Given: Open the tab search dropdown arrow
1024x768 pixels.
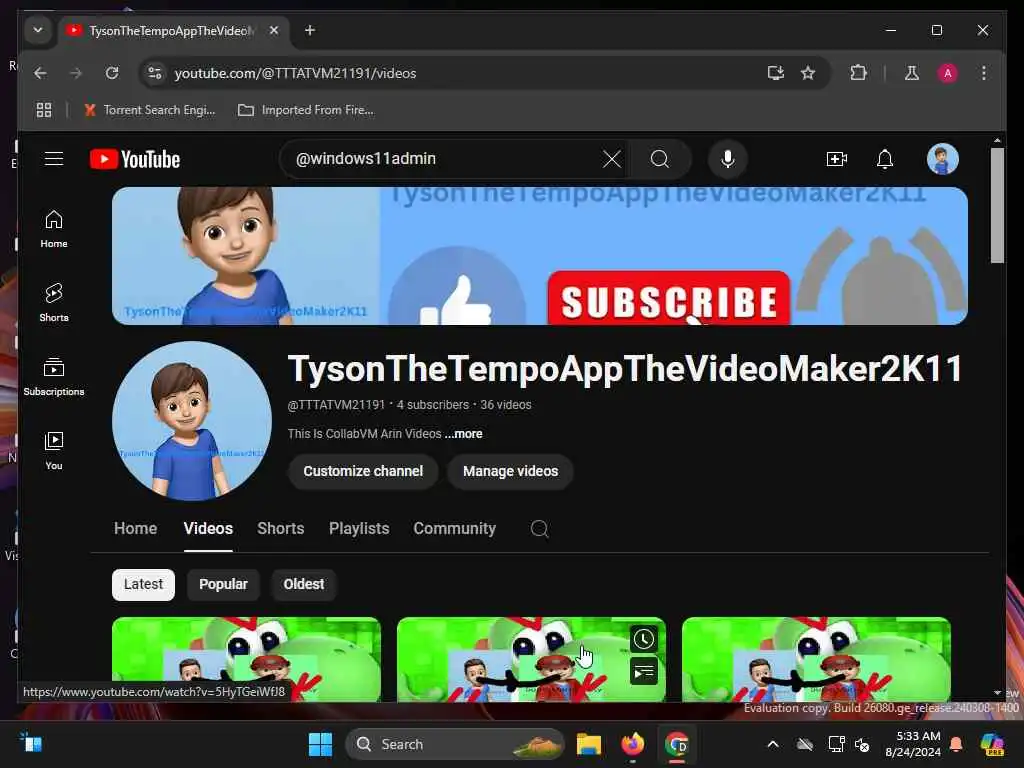Looking at the screenshot, I should pos(38,30).
